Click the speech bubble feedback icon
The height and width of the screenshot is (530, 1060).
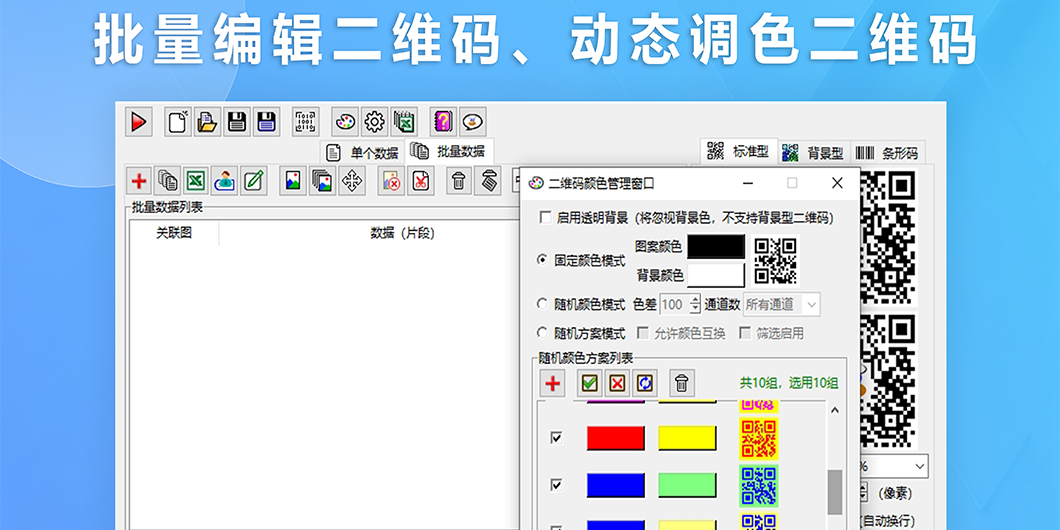[x=473, y=122]
